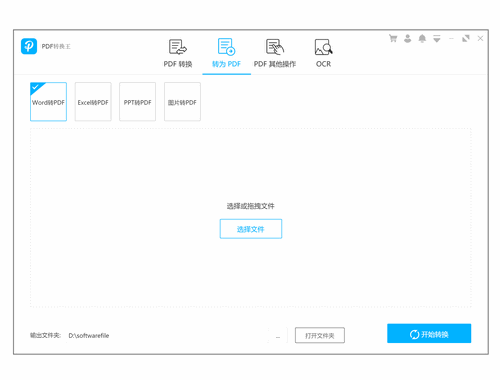Click the output folder path D:\softwarefile
This screenshot has height=380, width=500.
pyautogui.click(x=89, y=336)
